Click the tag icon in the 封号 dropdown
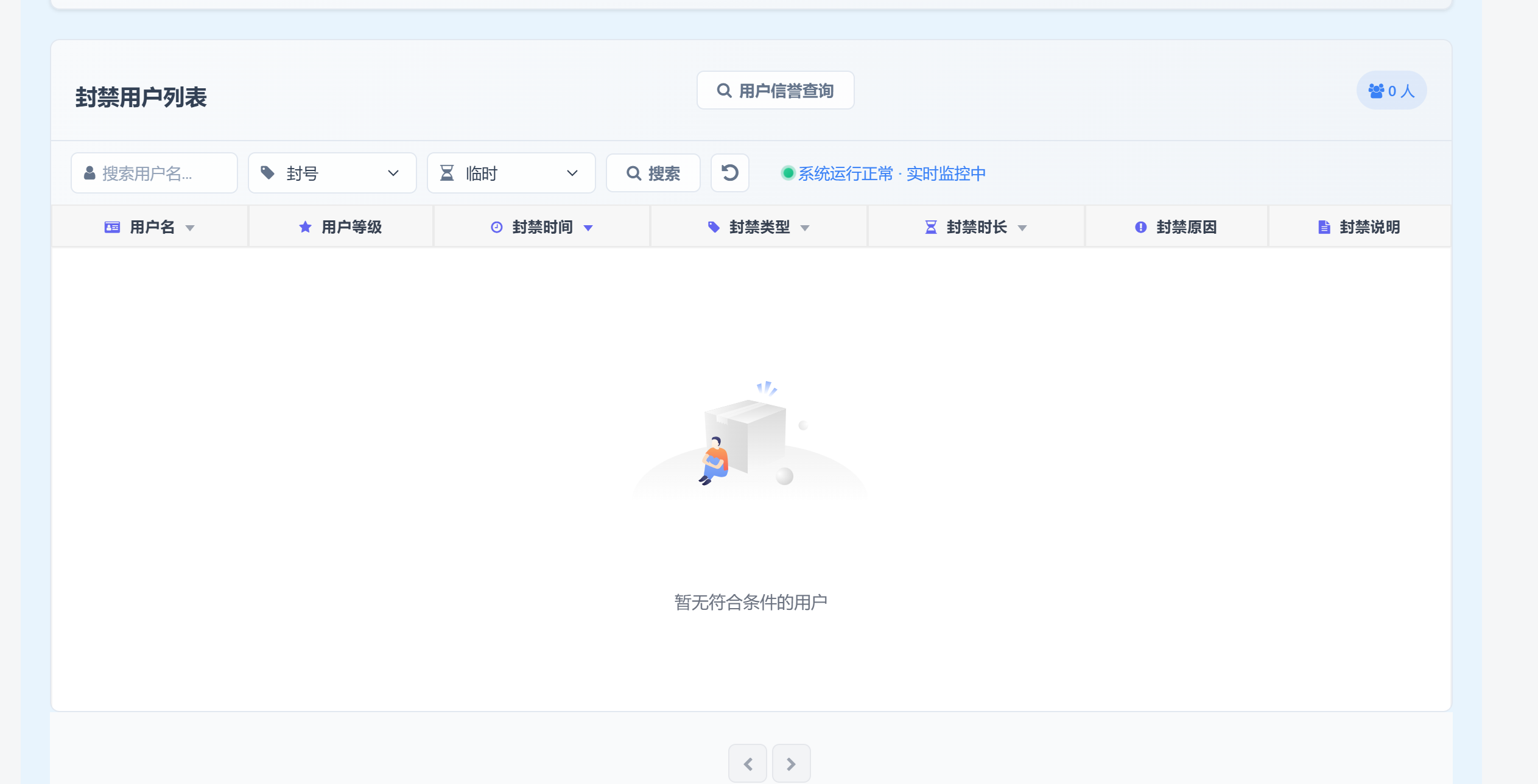 click(267, 173)
